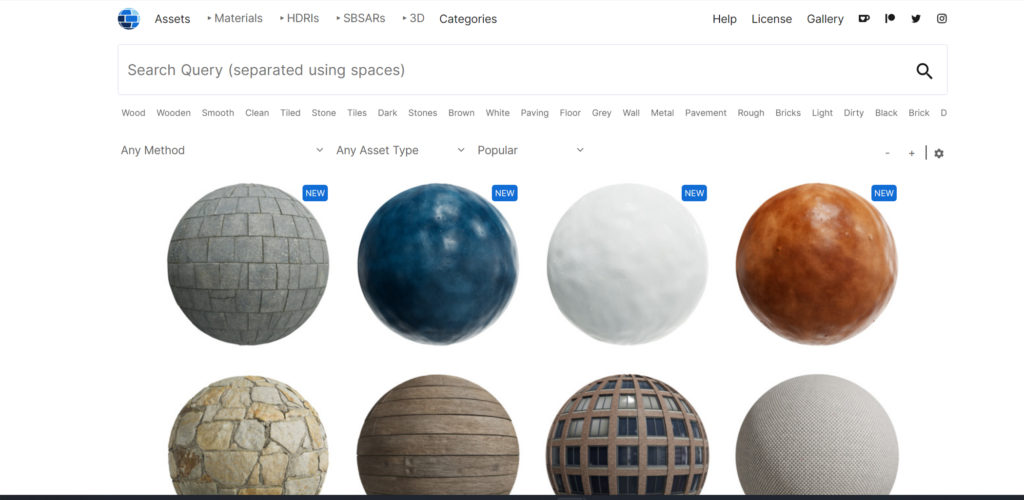The height and width of the screenshot is (500, 1024).
Task: Select the Brick tag
Action: pos(919,113)
